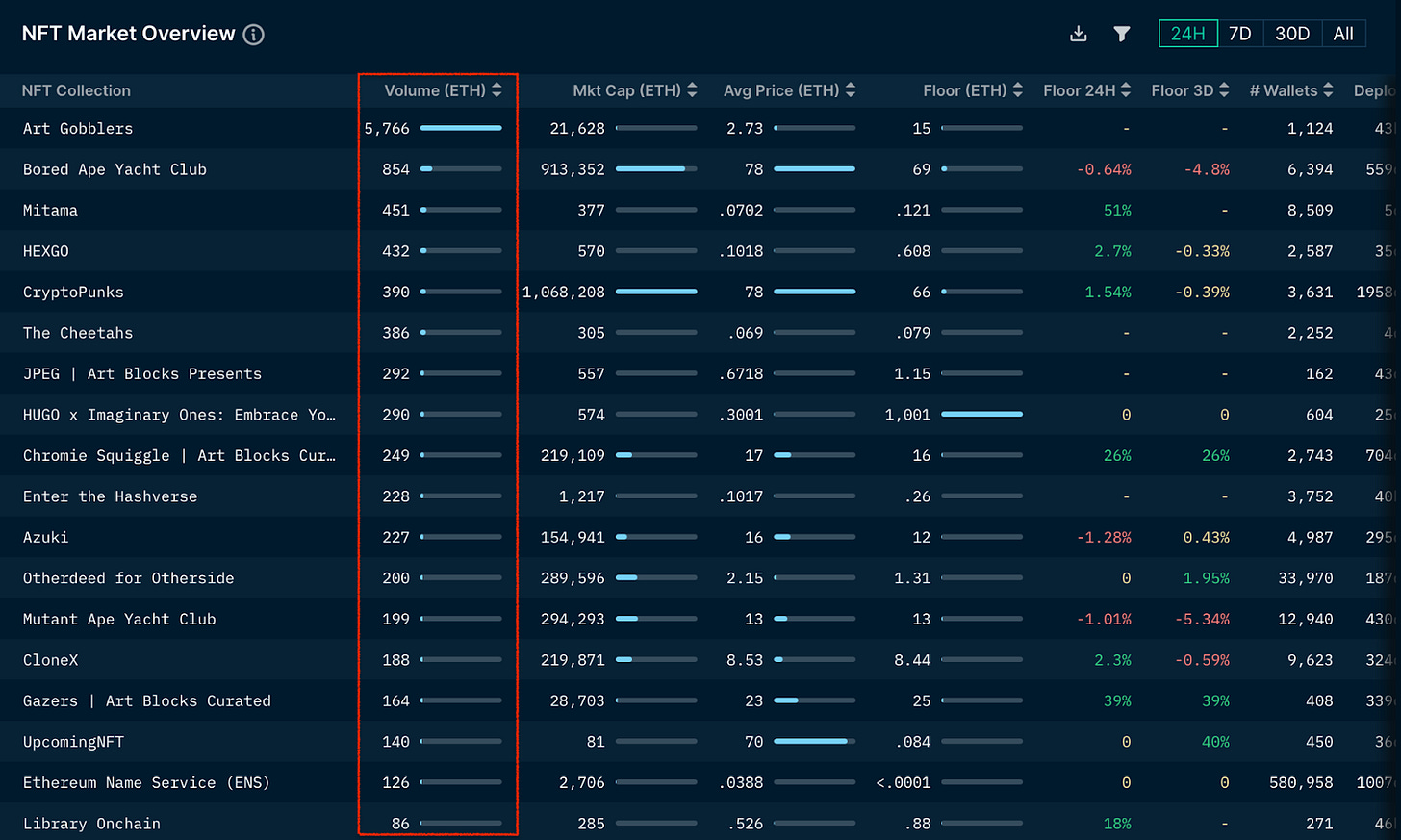The width and height of the screenshot is (1401, 840).
Task: Open the HEXGO collection
Action: click(x=46, y=251)
